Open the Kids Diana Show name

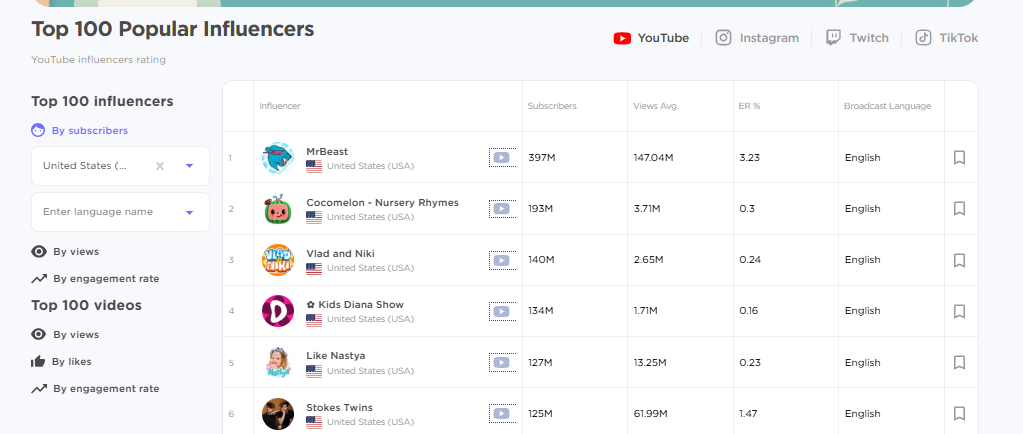(x=355, y=304)
